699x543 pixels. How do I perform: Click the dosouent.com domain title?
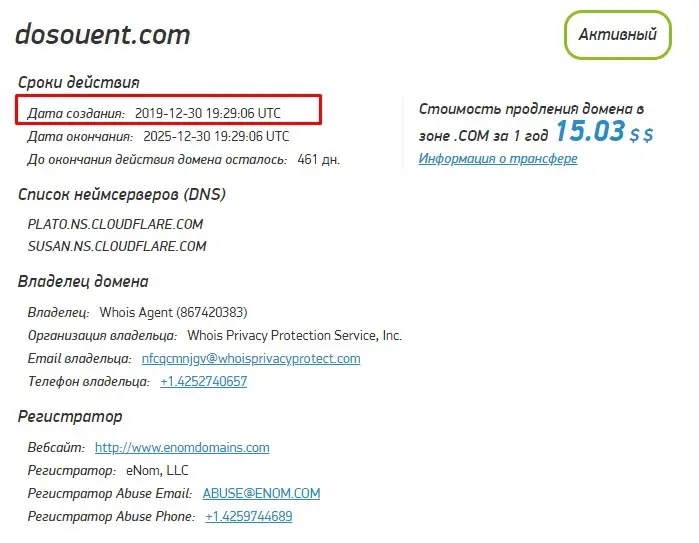(102, 34)
